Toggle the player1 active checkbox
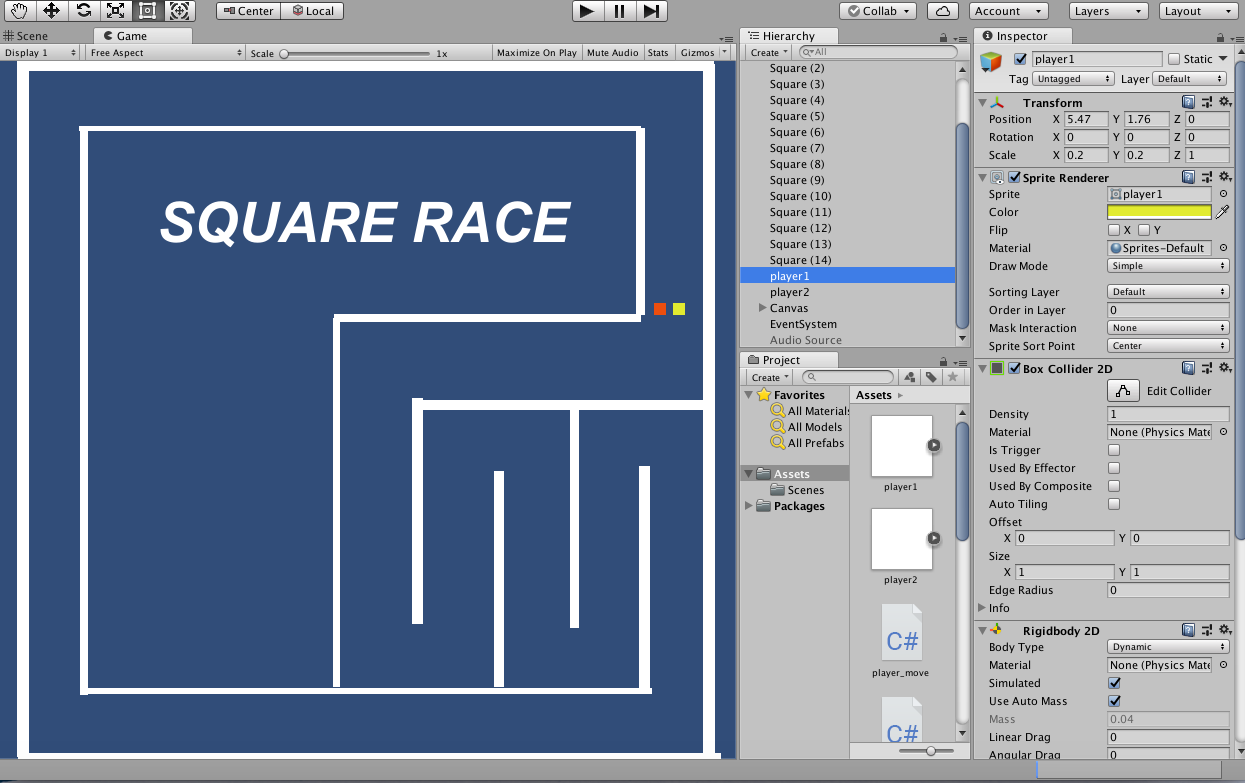The image size is (1245, 783). (x=1020, y=59)
